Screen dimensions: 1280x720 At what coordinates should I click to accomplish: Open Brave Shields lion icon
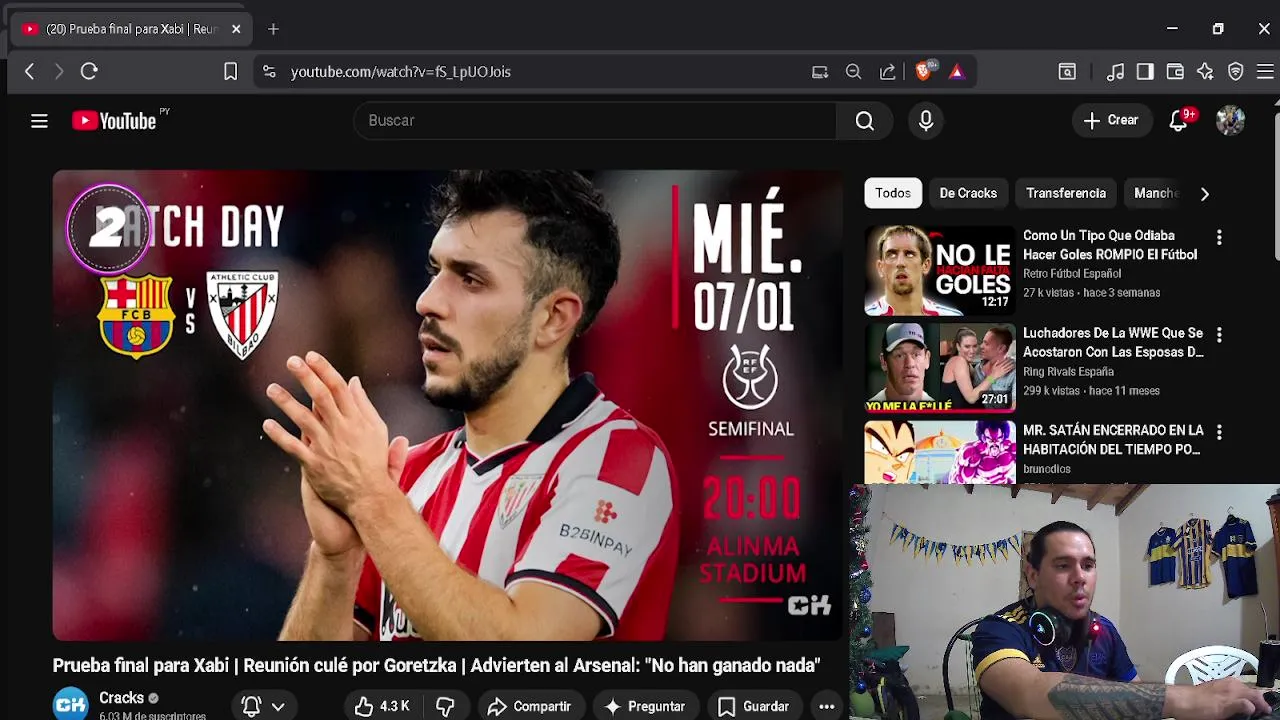coord(923,71)
